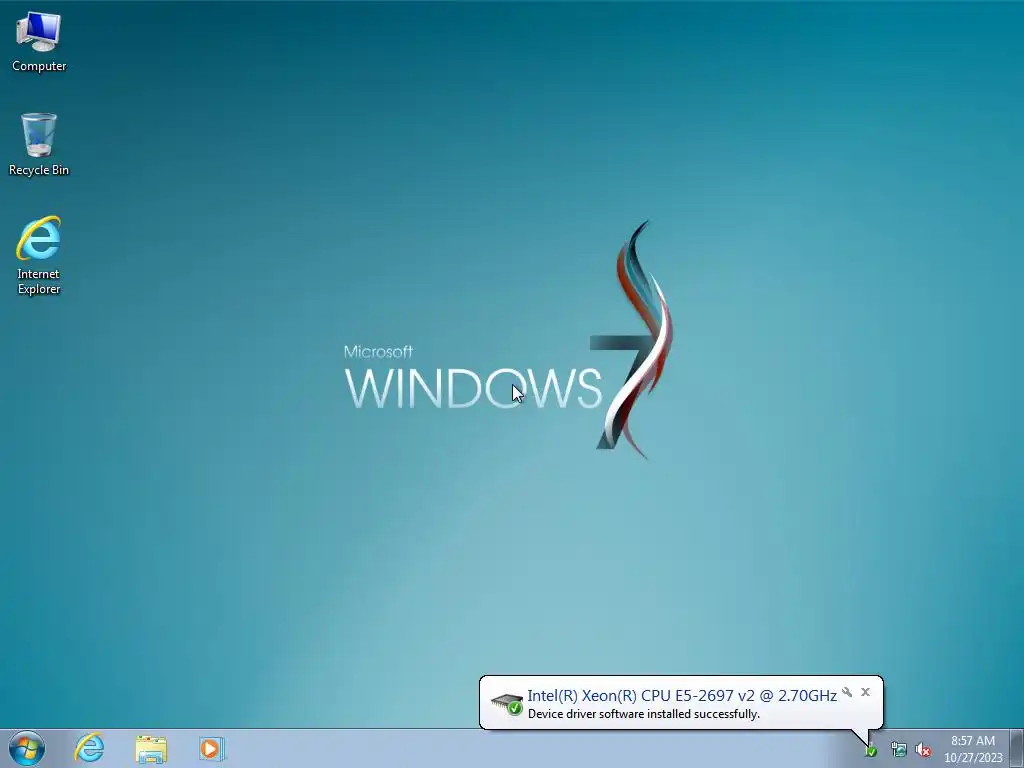Click the chip icon in the notification
The width and height of the screenshot is (1024, 768).
(x=507, y=704)
